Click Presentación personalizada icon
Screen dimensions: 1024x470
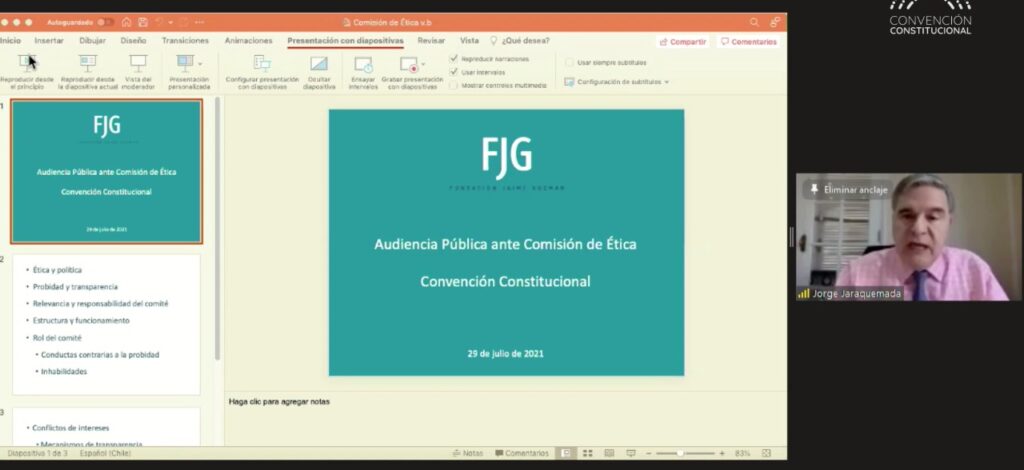[x=185, y=63]
